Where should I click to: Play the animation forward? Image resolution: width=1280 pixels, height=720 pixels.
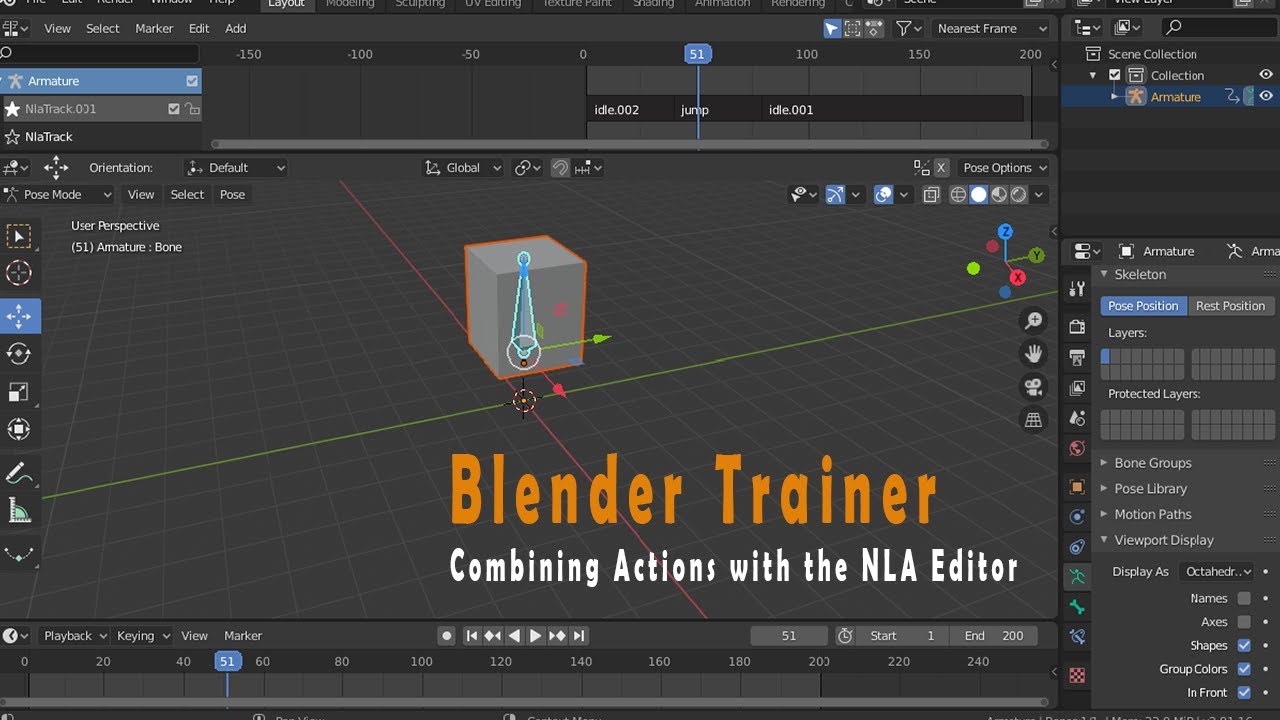pyautogui.click(x=535, y=636)
